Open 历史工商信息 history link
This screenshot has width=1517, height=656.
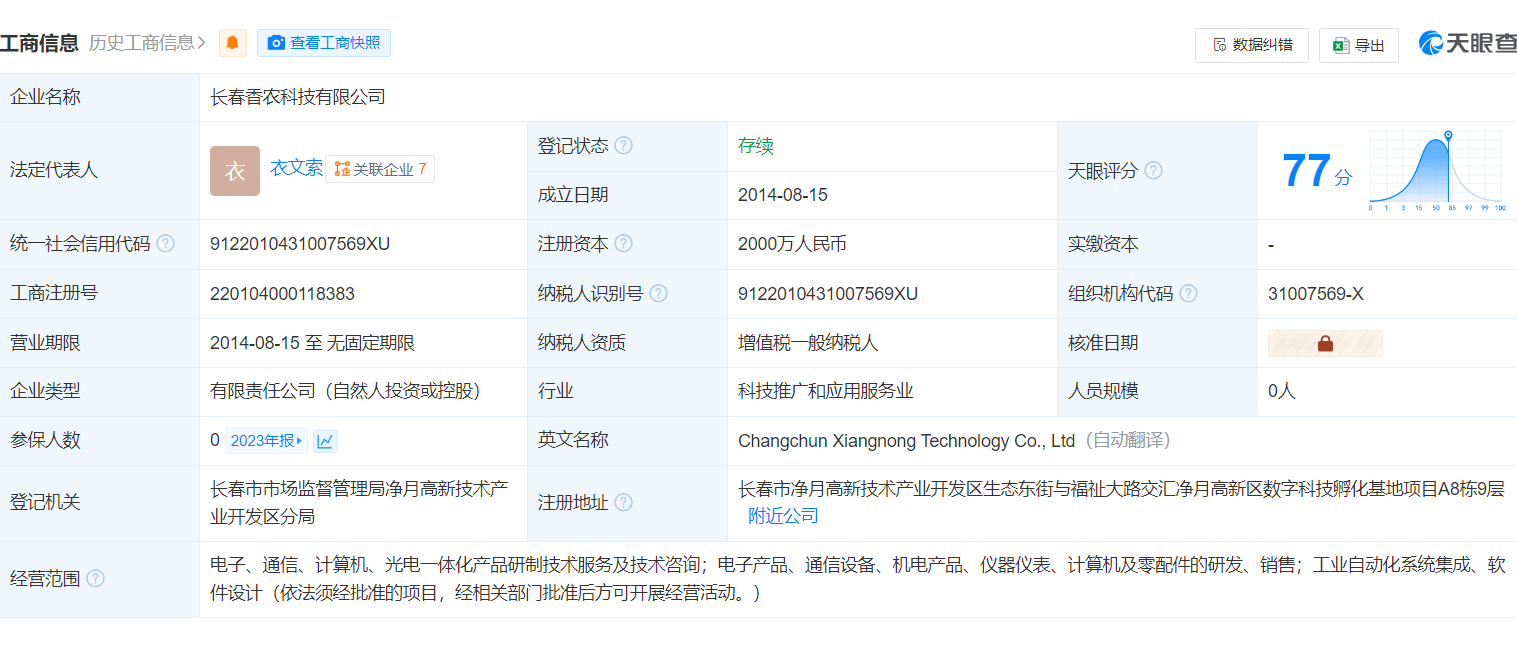coord(147,43)
